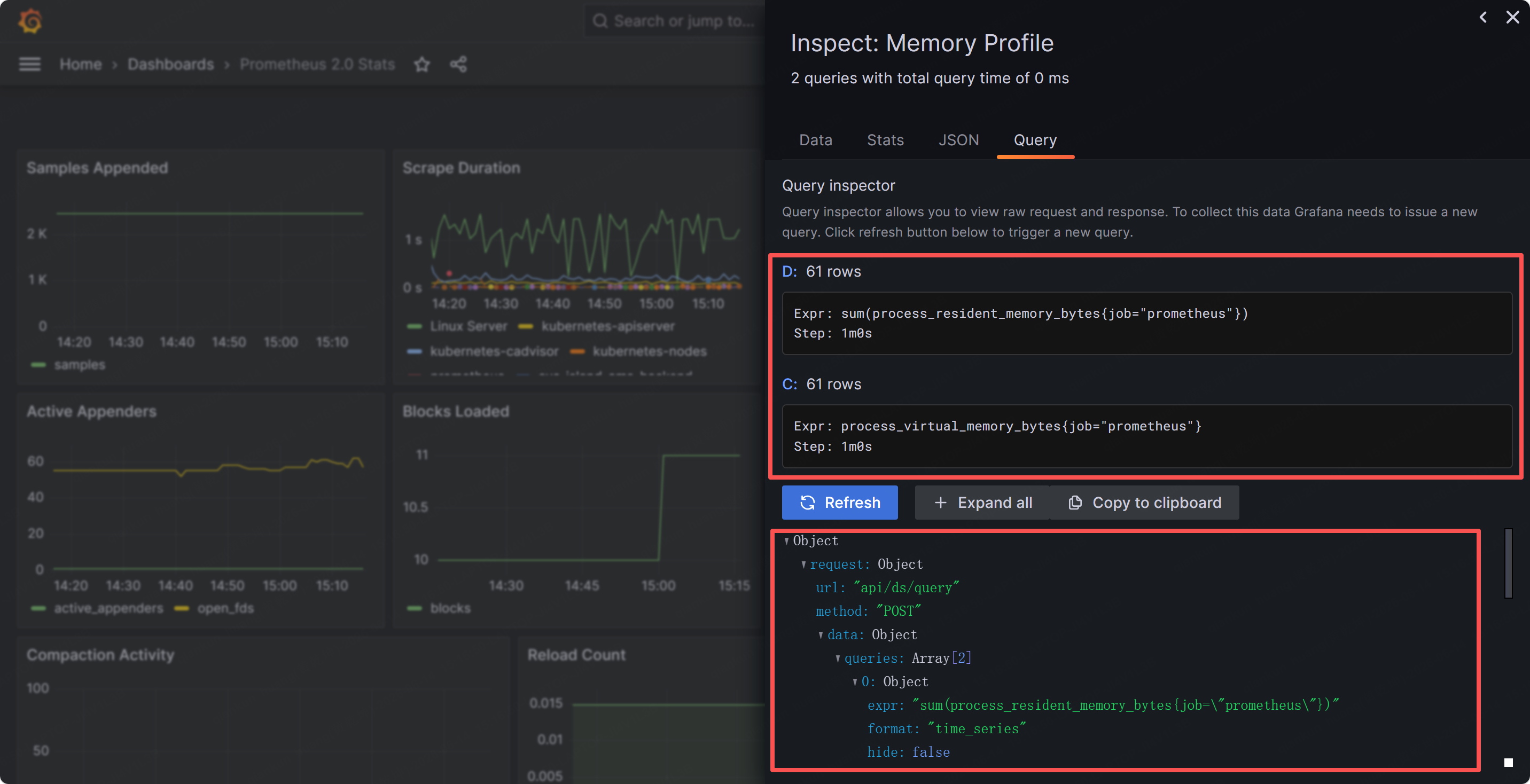The height and width of the screenshot is (784, 1530).
Task: Click the method "POST" tree row
Action: [868, 611]
